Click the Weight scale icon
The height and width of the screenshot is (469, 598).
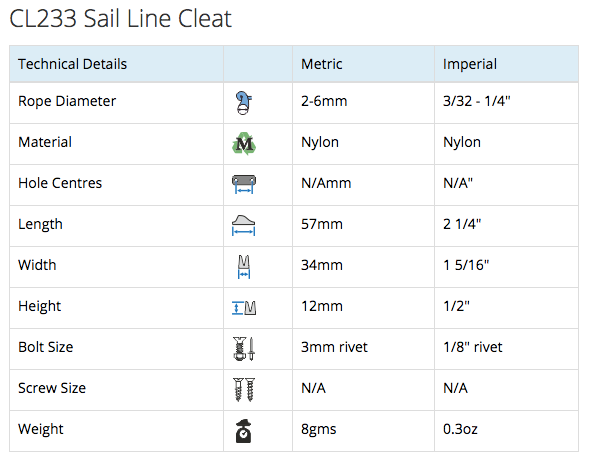244,431
